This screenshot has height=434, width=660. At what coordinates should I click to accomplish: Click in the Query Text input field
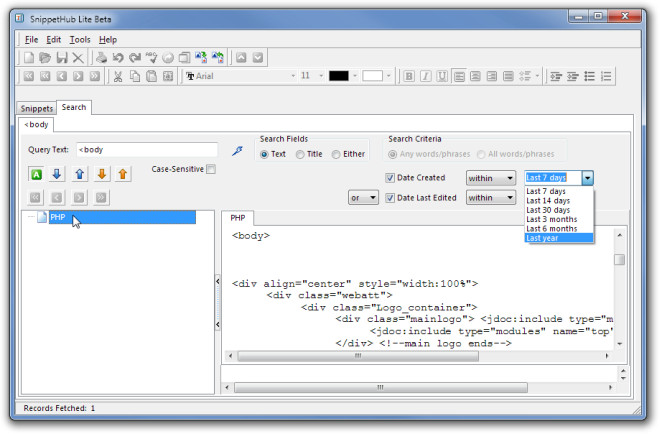pos(147,150)
